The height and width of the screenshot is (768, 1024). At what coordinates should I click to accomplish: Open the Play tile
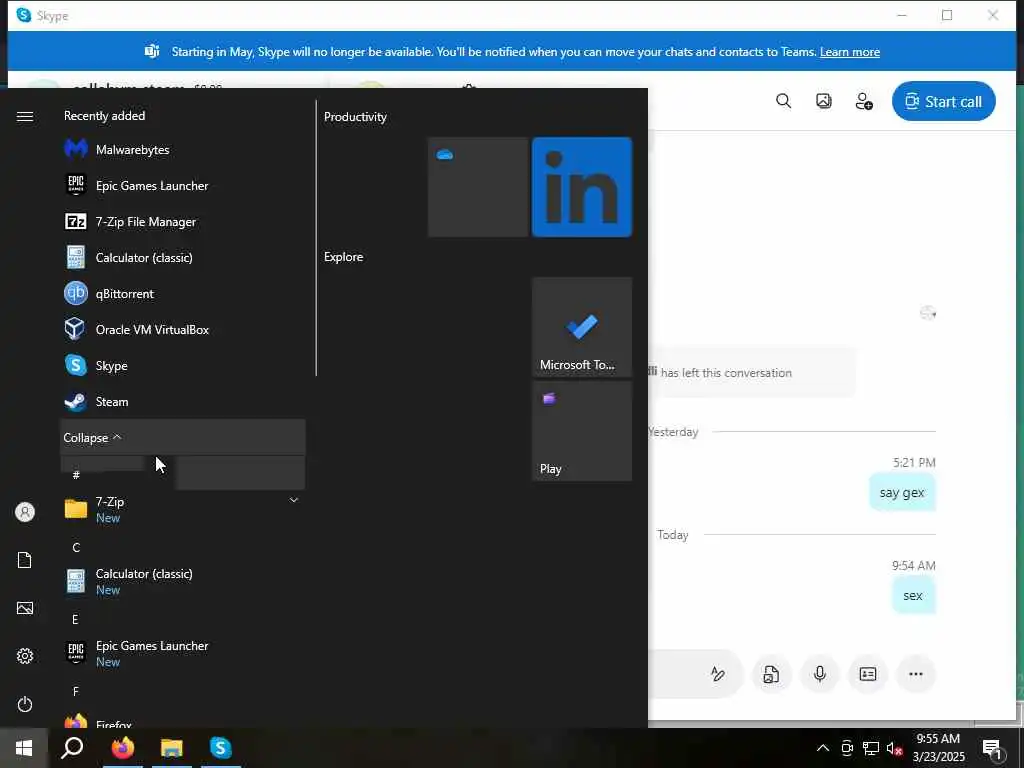coord(582,431)
